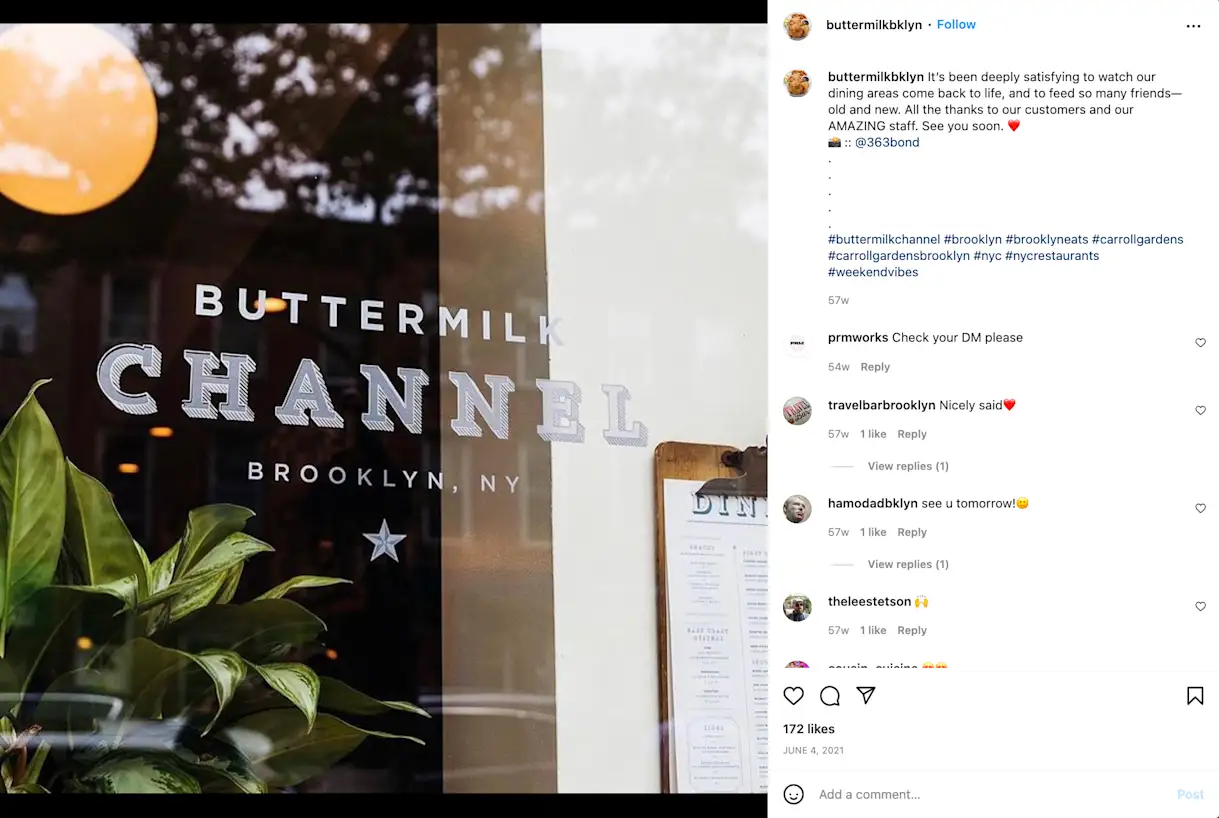The width and height of the screenshot is (1219, 818).
Task: View the 172 likes list
Action: tap(809, 729)
